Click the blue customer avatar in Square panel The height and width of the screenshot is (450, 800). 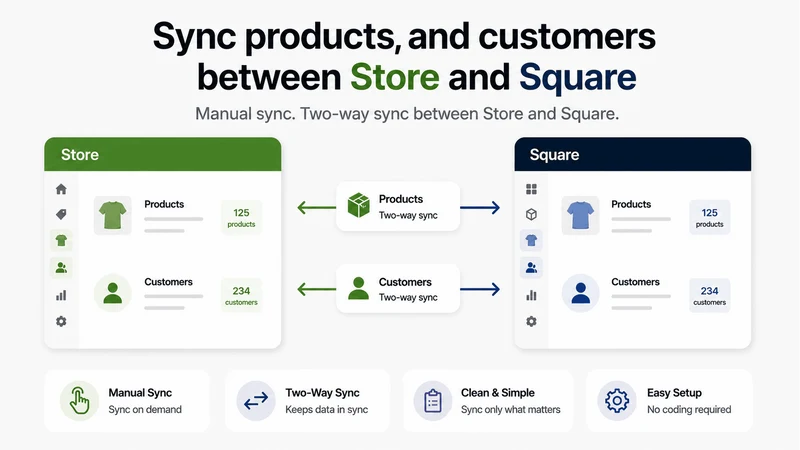(x=581, y=293)
